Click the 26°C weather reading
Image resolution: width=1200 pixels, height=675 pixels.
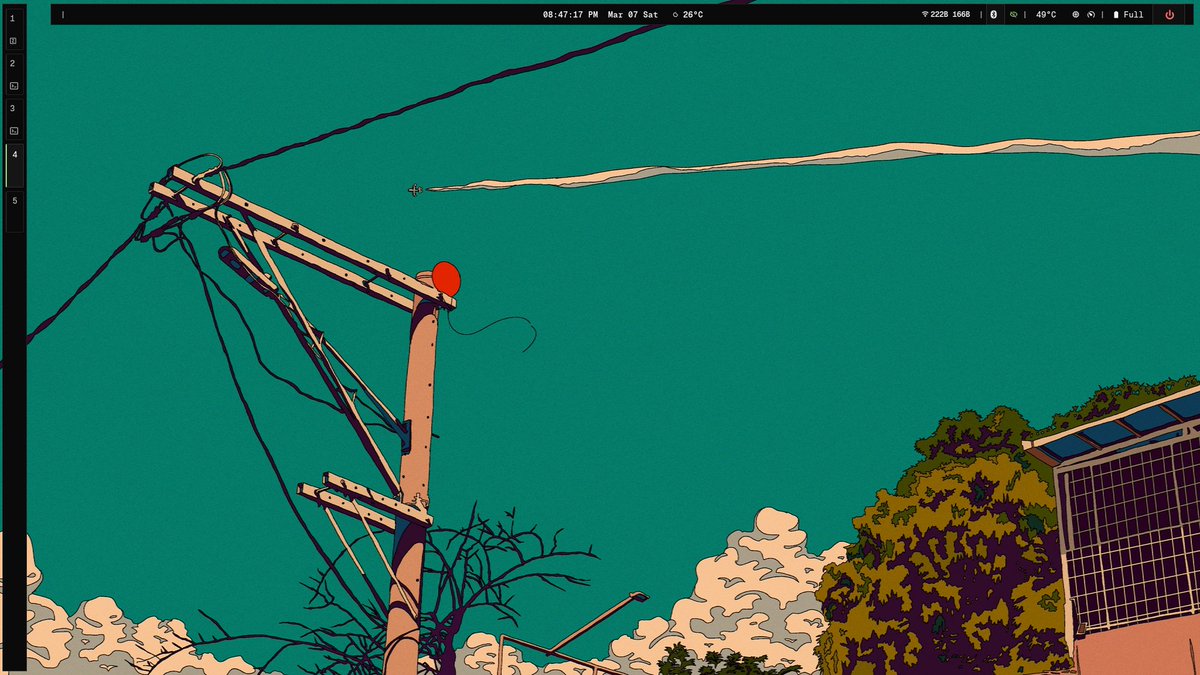coord(693,15)
